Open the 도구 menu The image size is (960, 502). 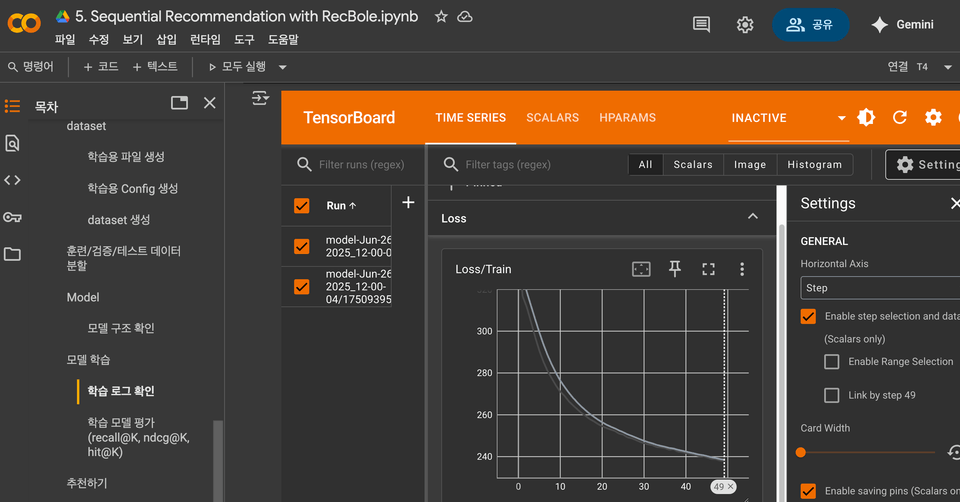244,40
